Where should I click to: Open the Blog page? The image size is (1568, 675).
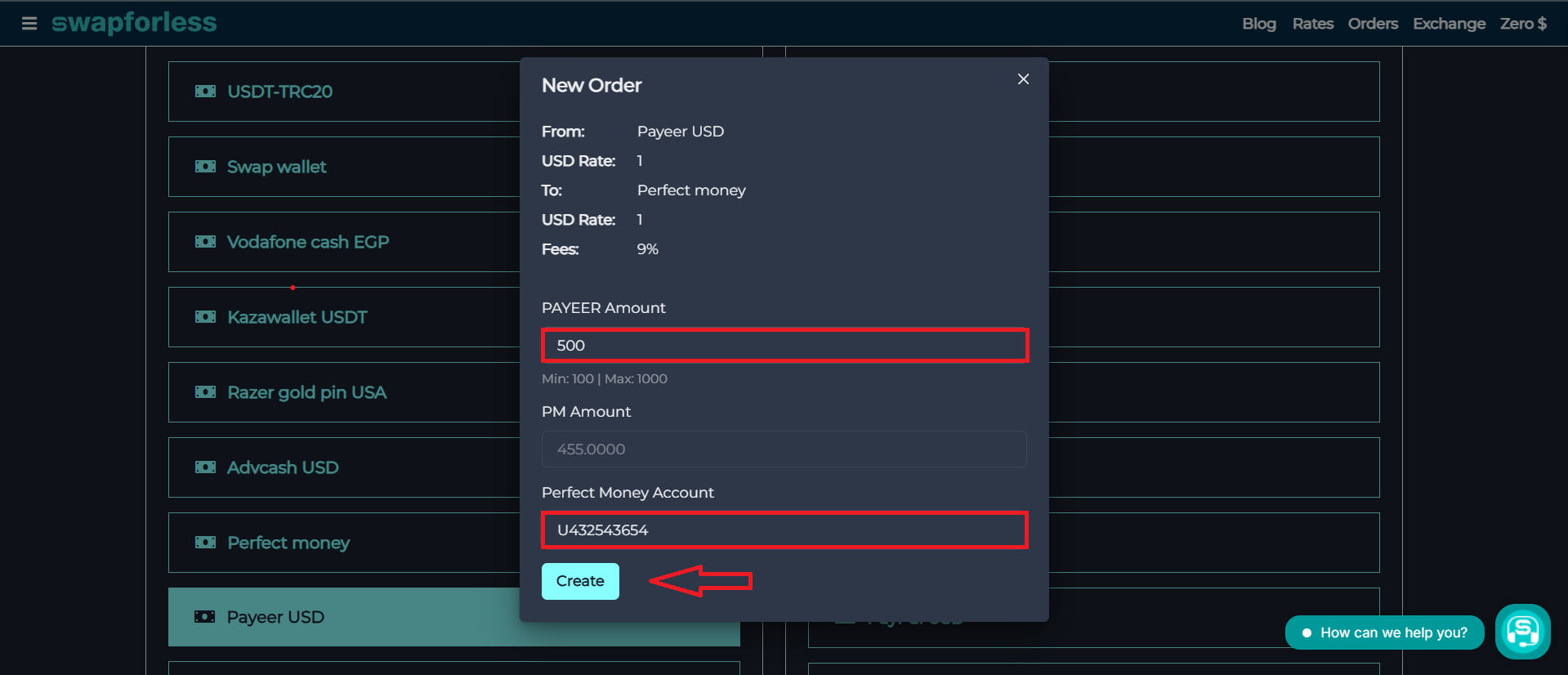[1259, 24]
